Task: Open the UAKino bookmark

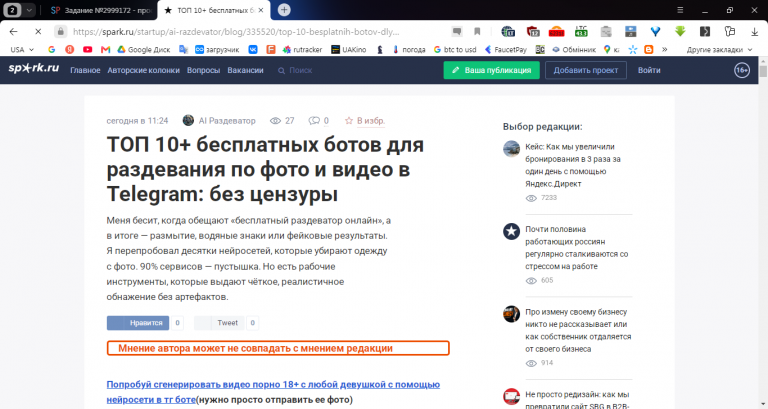Action: click(x=349, y=49)
